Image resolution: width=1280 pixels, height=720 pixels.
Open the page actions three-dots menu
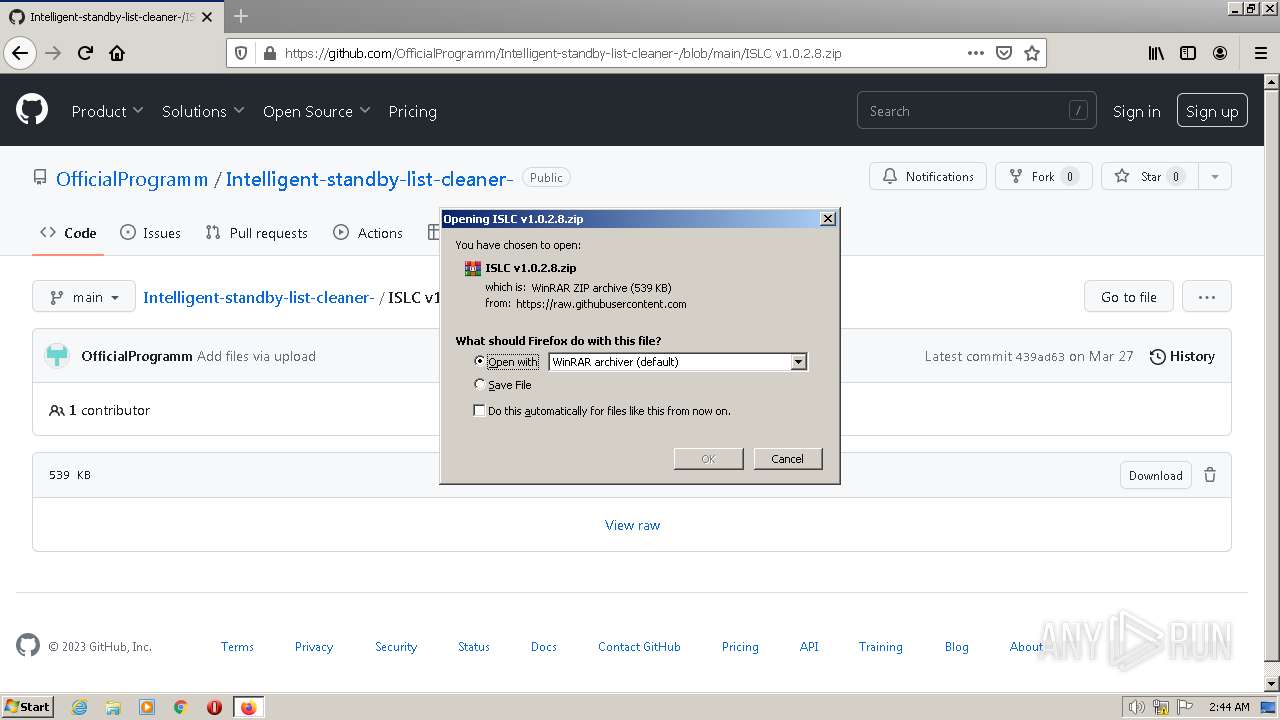(x=976, y=53)
